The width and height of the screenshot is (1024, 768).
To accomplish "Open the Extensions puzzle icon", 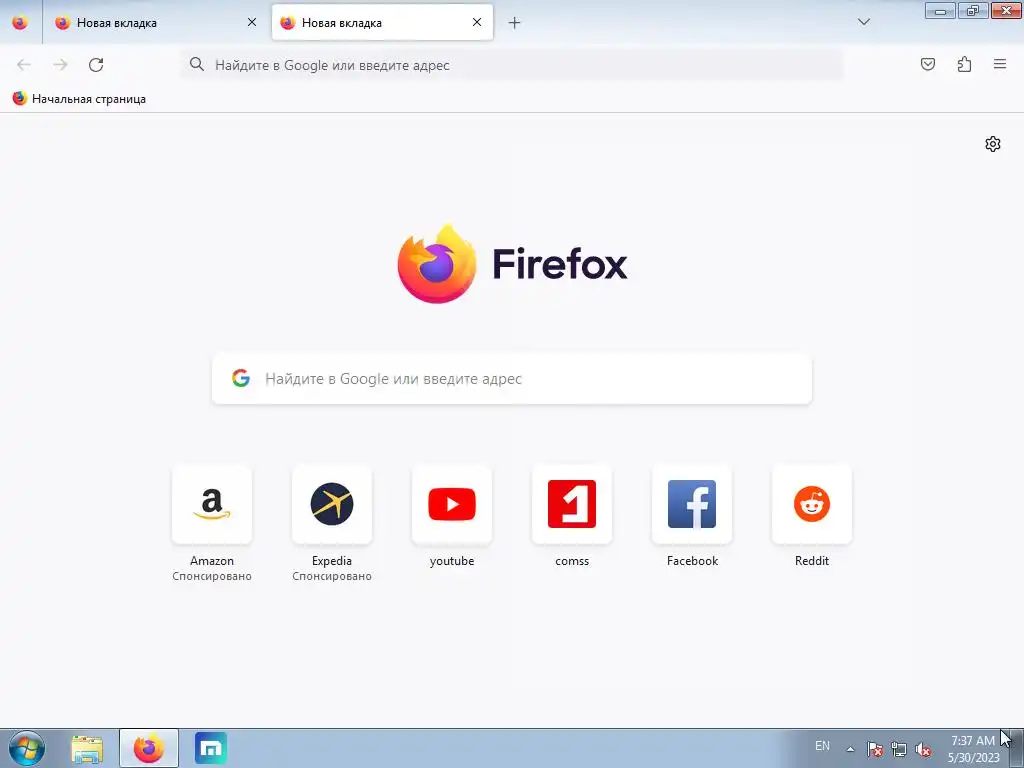I will tap(964, 64).
